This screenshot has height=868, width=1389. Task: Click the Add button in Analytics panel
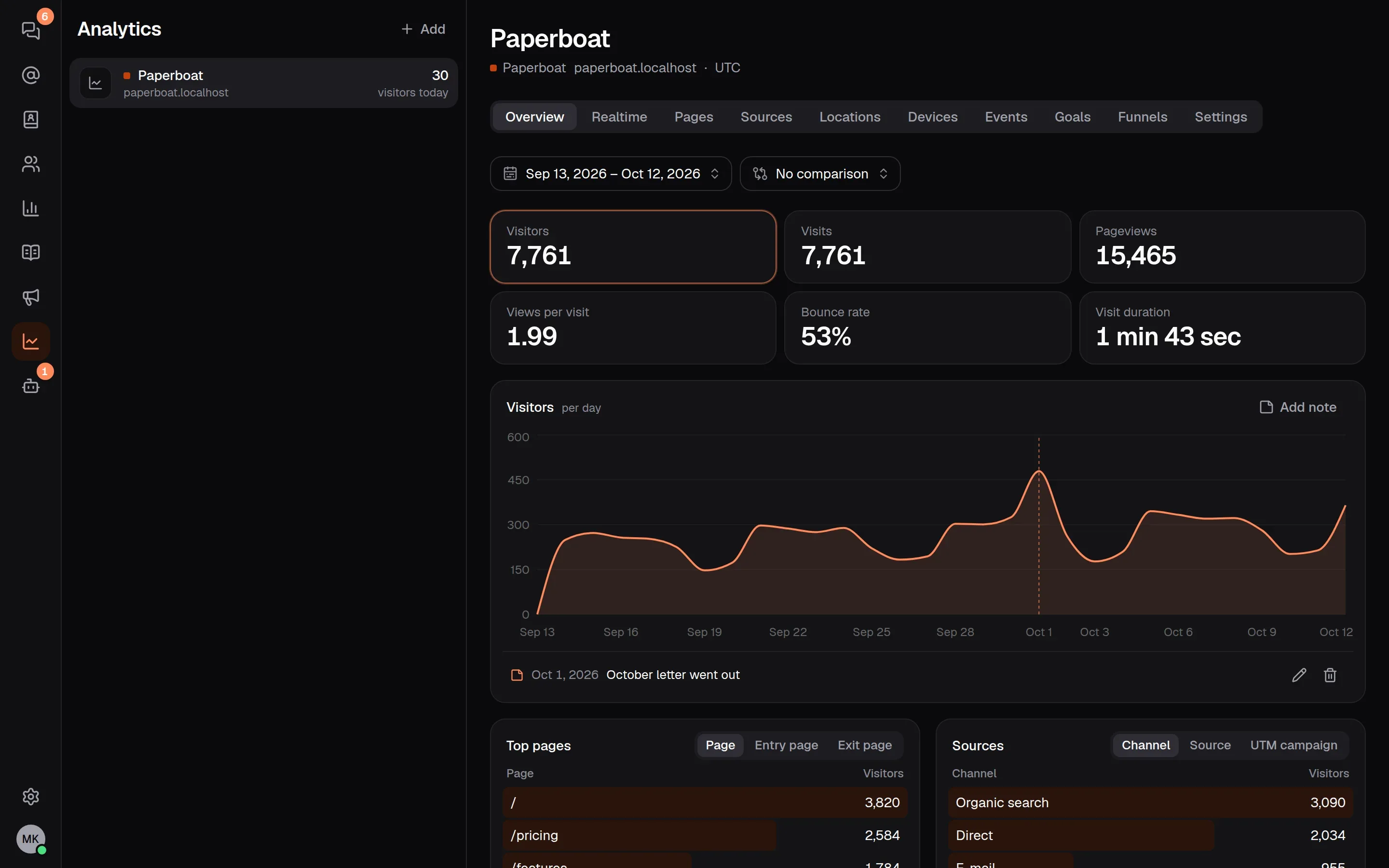pyautogui.click(x=423, y=29)
